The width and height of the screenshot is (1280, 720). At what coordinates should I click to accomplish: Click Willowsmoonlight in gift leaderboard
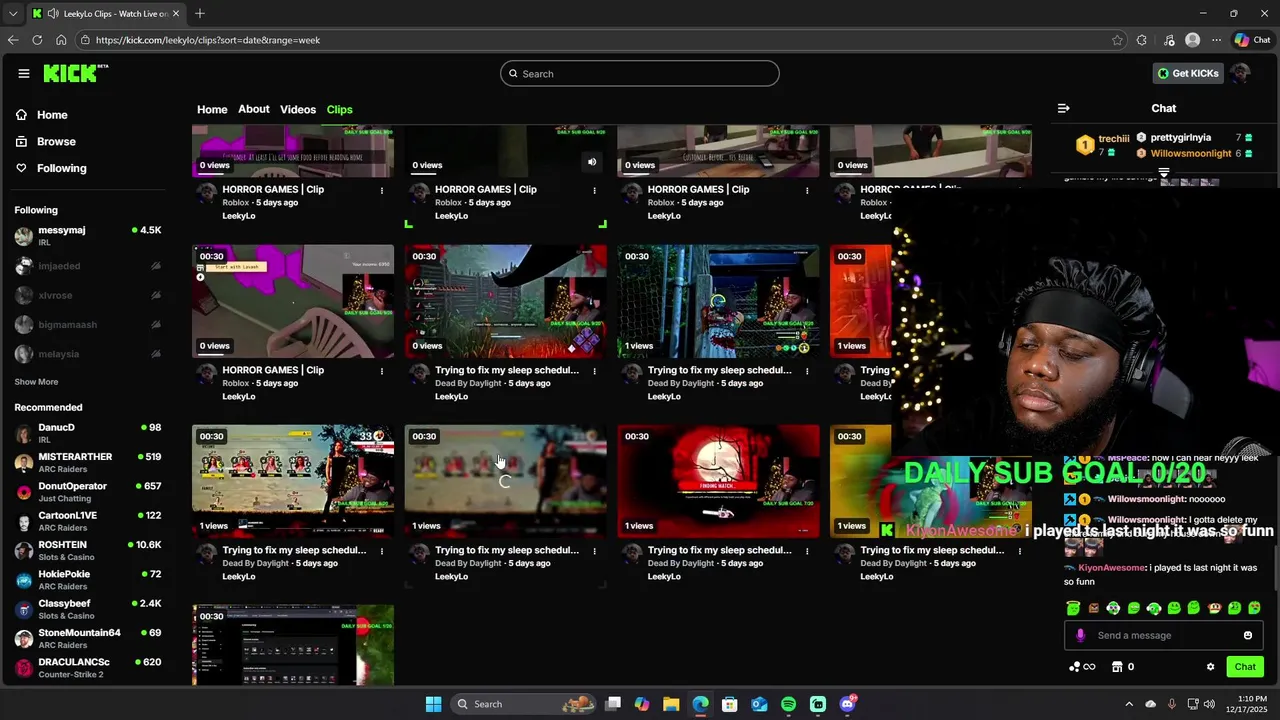[1191, 153]
